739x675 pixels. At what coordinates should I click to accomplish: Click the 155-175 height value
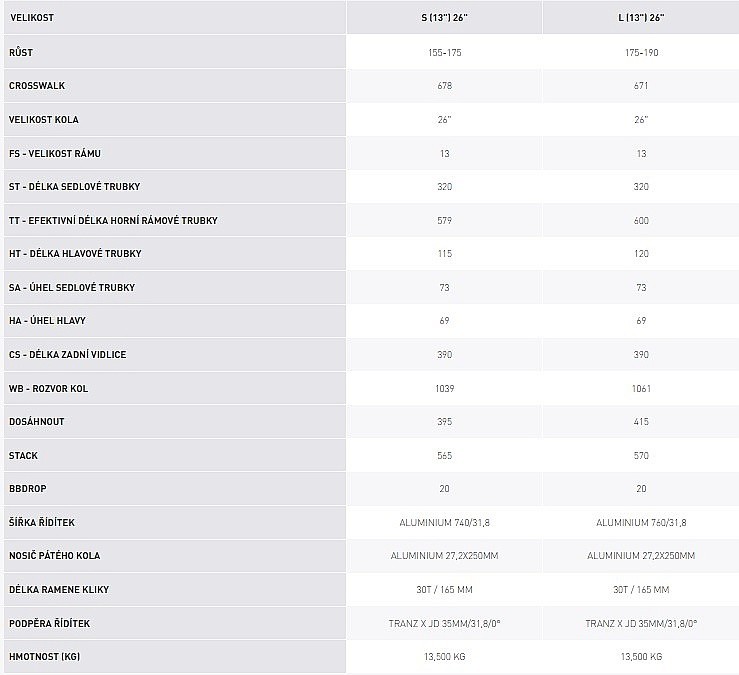(x=444, y=52)
